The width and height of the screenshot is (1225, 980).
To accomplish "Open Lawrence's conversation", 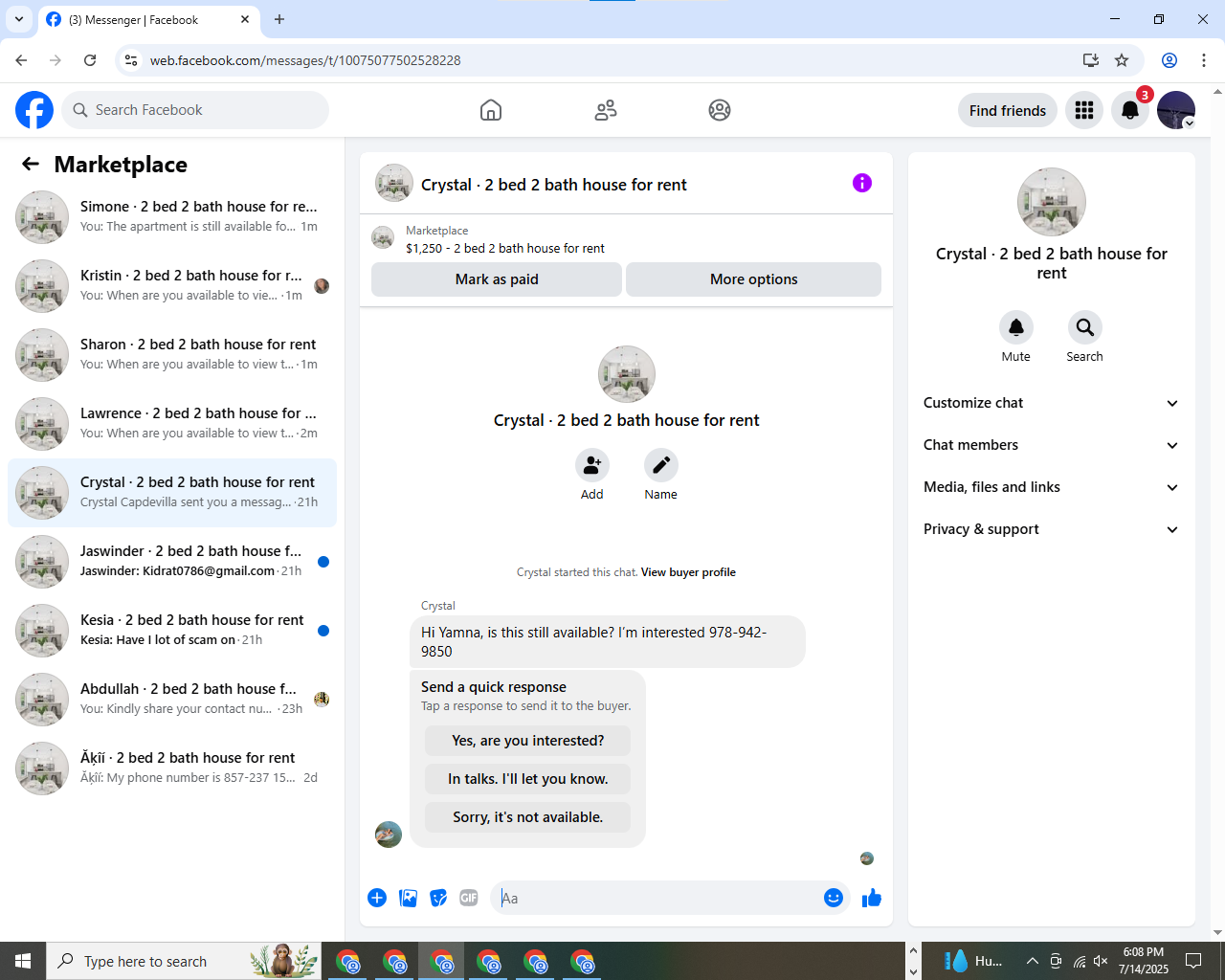I will (172, 424).
